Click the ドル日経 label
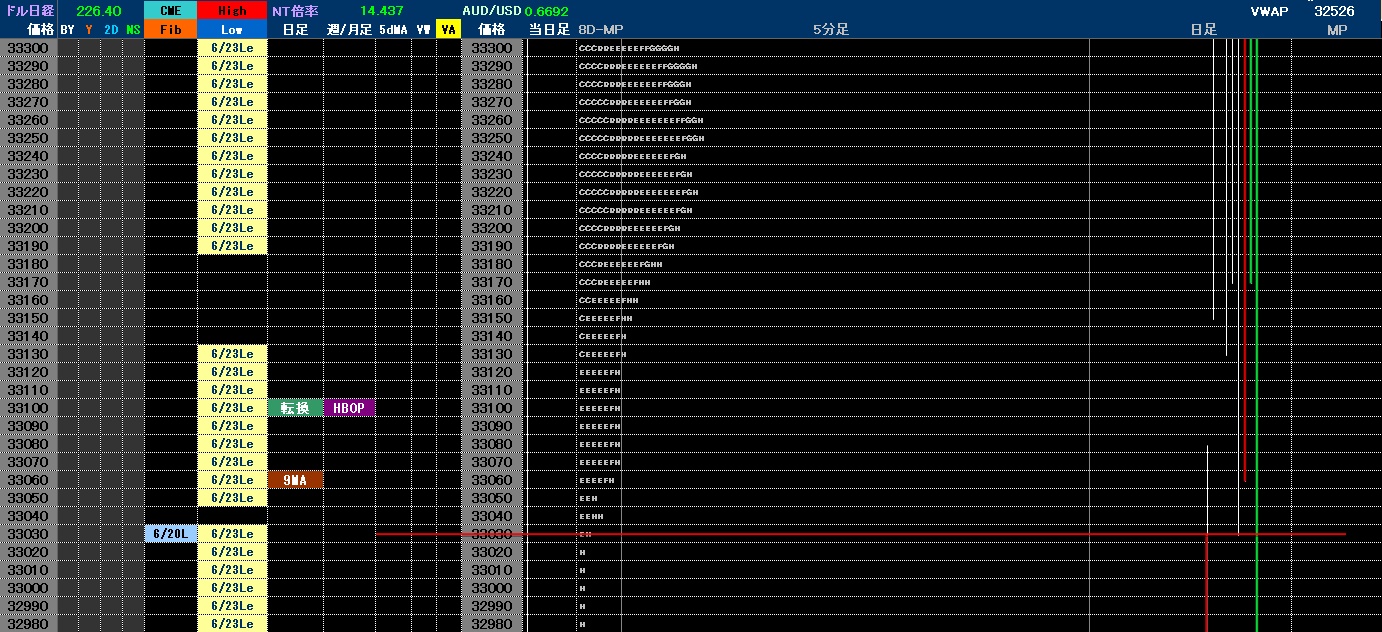 click(28, 10)
